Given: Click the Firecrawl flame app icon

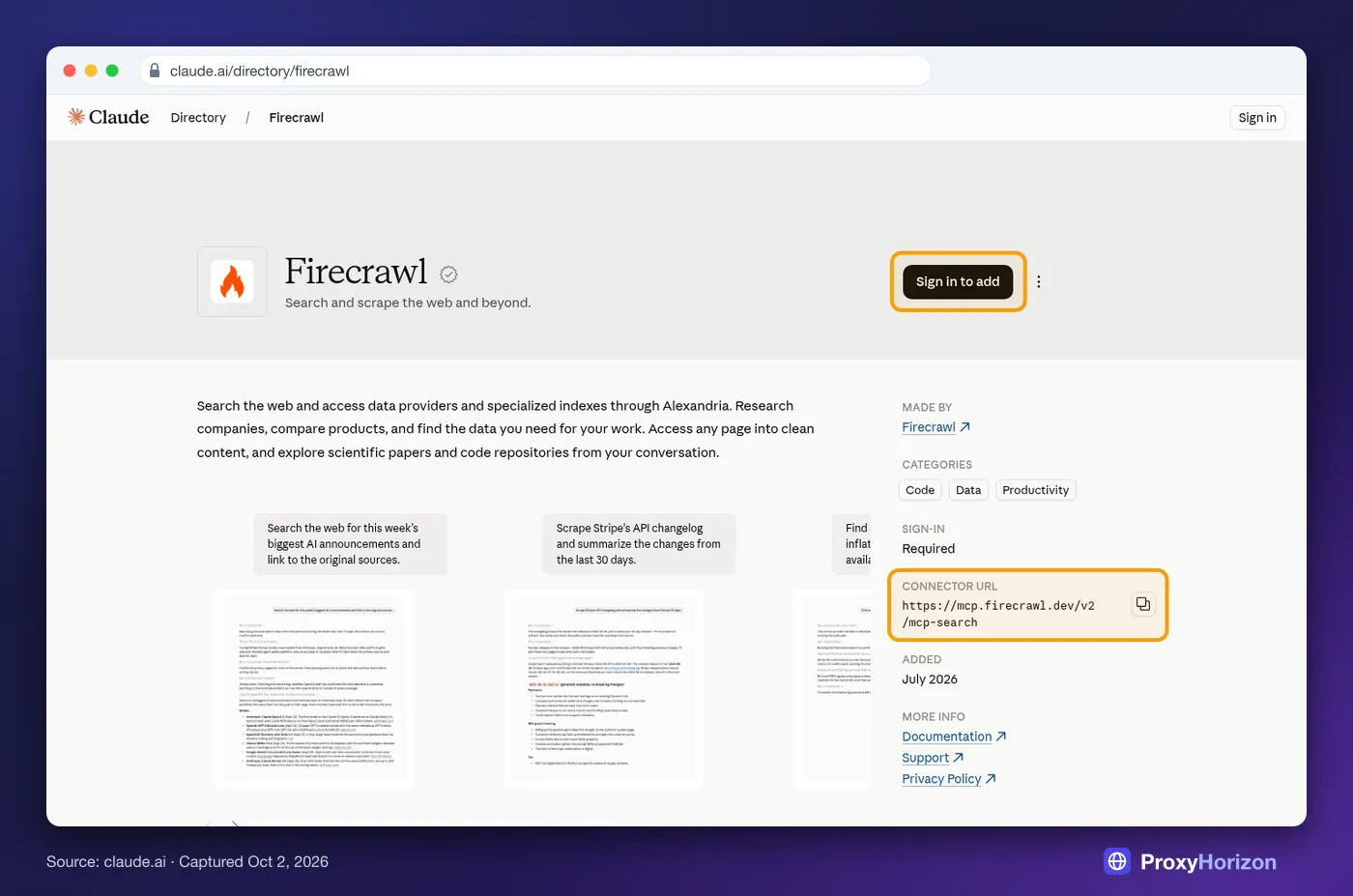Looking at the screenshot, I should 232,281.
